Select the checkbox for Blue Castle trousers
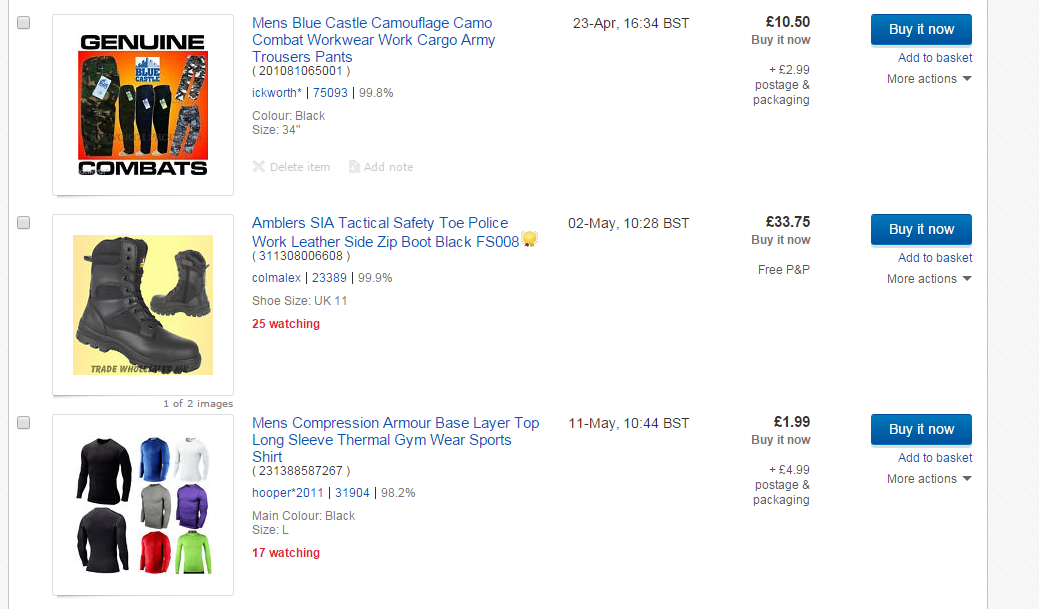The height and width of the screenshot is (609, 1039). click(23, 23)
